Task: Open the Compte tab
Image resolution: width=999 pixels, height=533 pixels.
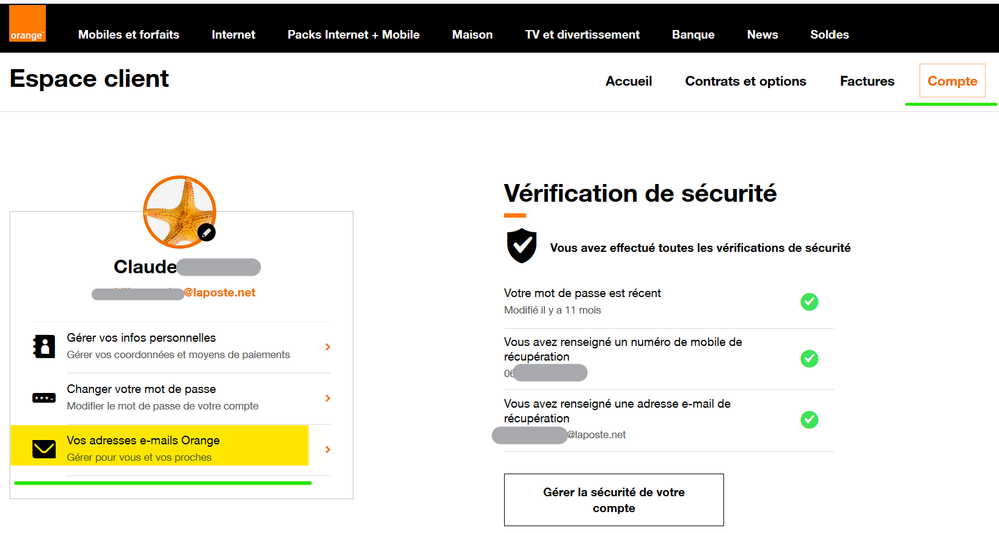Action: click(952, 81)
